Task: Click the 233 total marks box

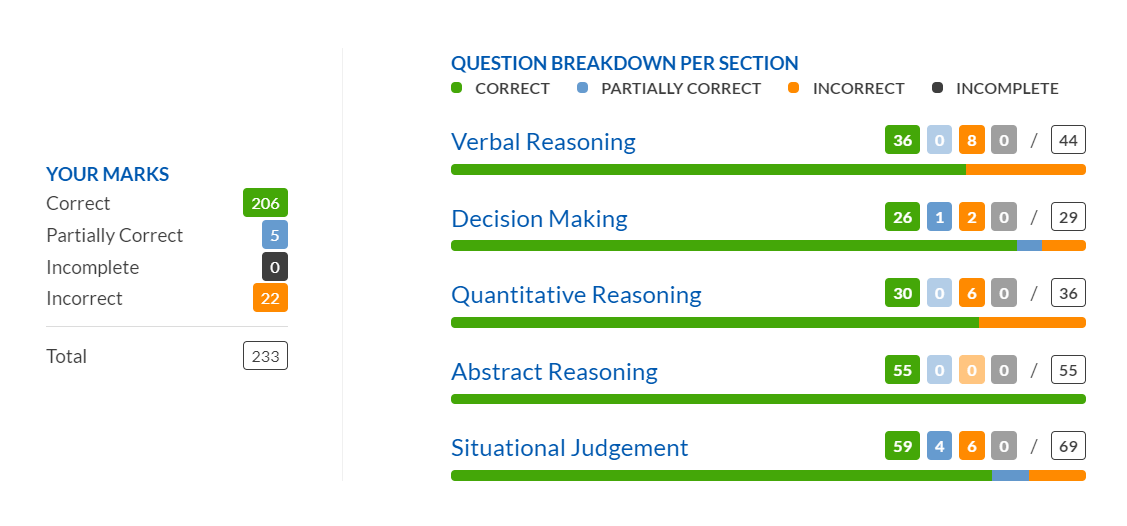Action: pyautogui.click(x=265, y=356)
